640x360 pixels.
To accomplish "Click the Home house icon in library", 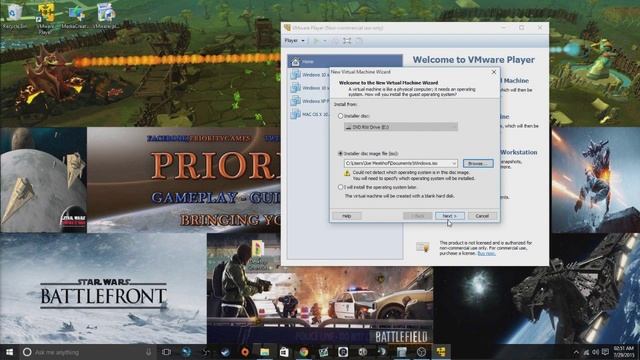I will [296, 62].
